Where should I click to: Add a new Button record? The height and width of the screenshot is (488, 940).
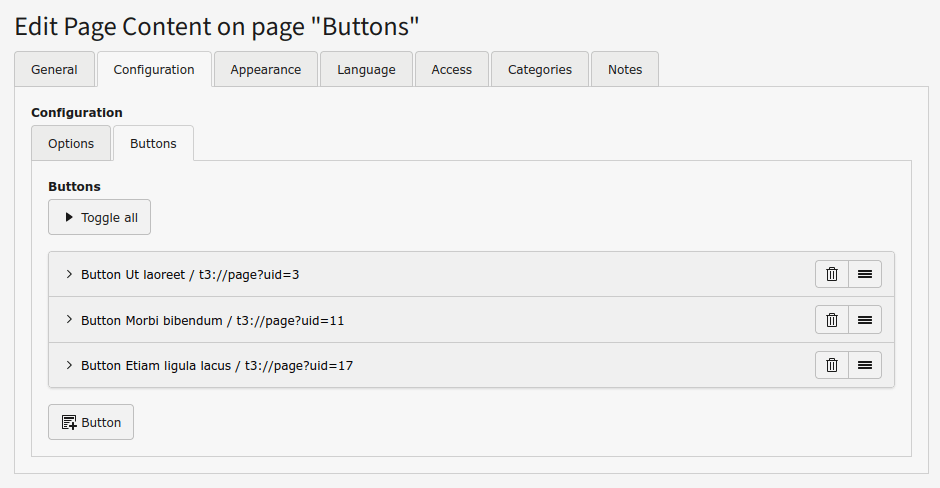[x=91, y=422]
